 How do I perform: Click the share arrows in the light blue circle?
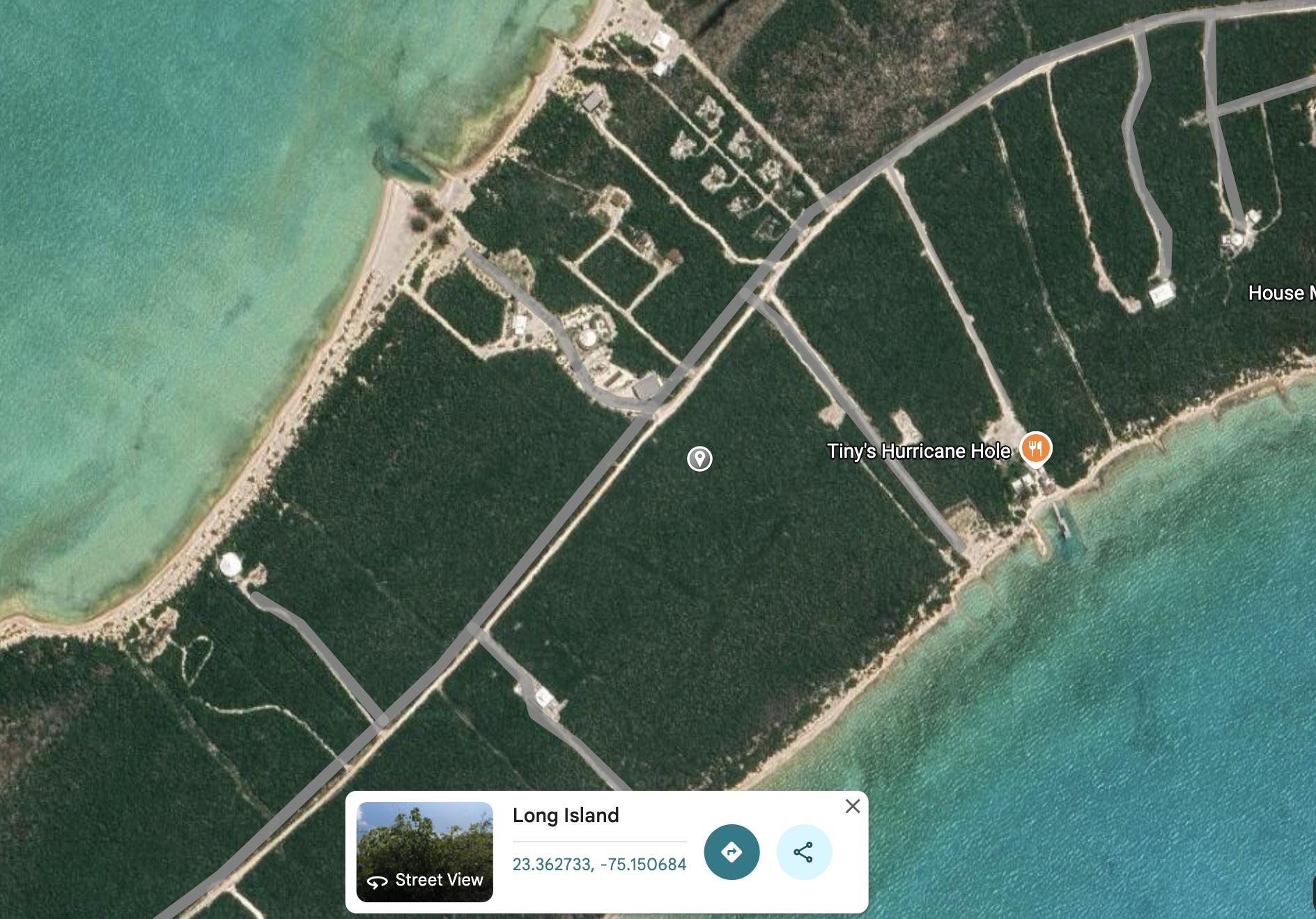[803, 851]
